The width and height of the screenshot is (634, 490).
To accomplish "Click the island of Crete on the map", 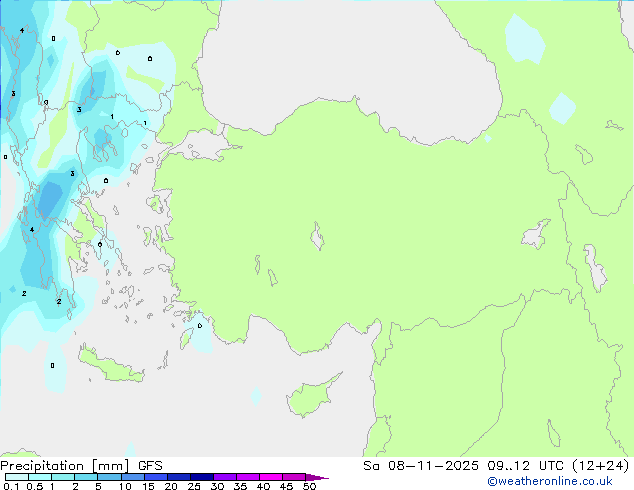I will pos(111,366).
